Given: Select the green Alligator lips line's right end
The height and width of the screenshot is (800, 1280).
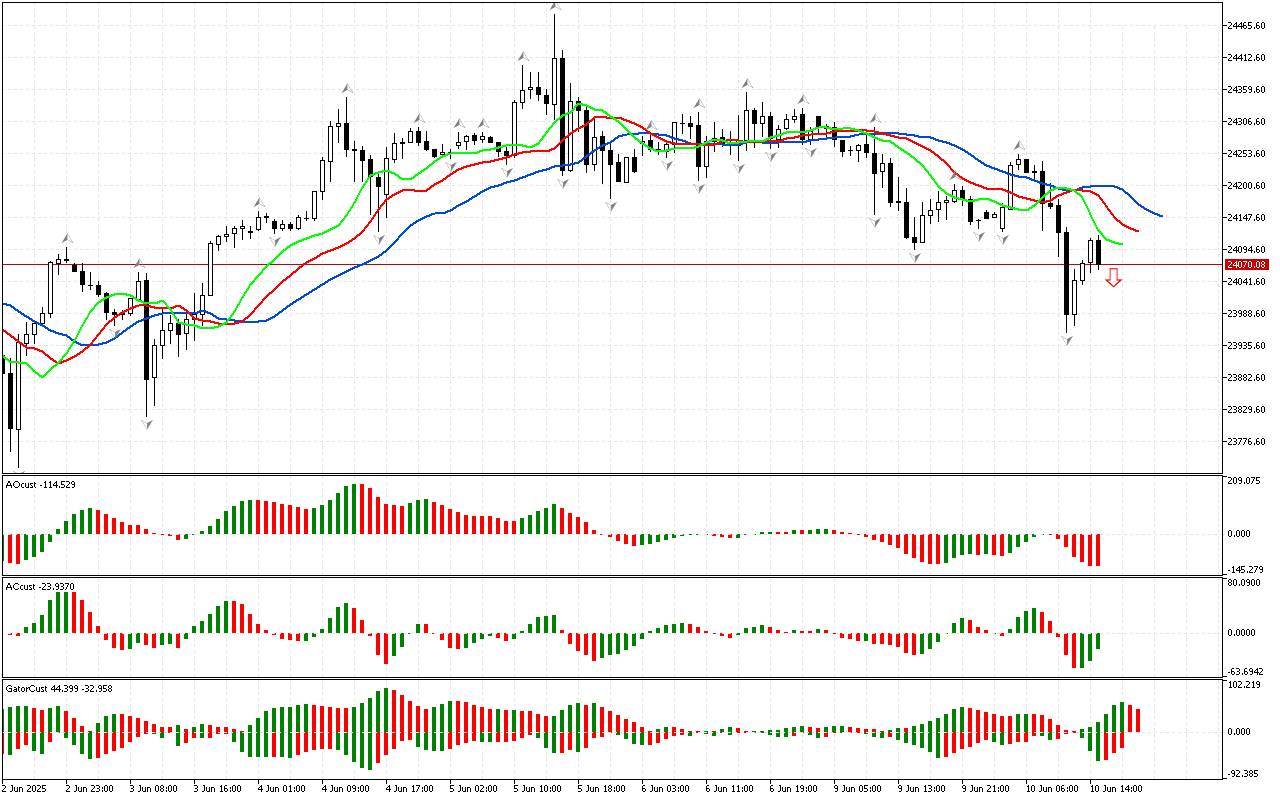Looking at the screenshot, I should (1121, 244).
